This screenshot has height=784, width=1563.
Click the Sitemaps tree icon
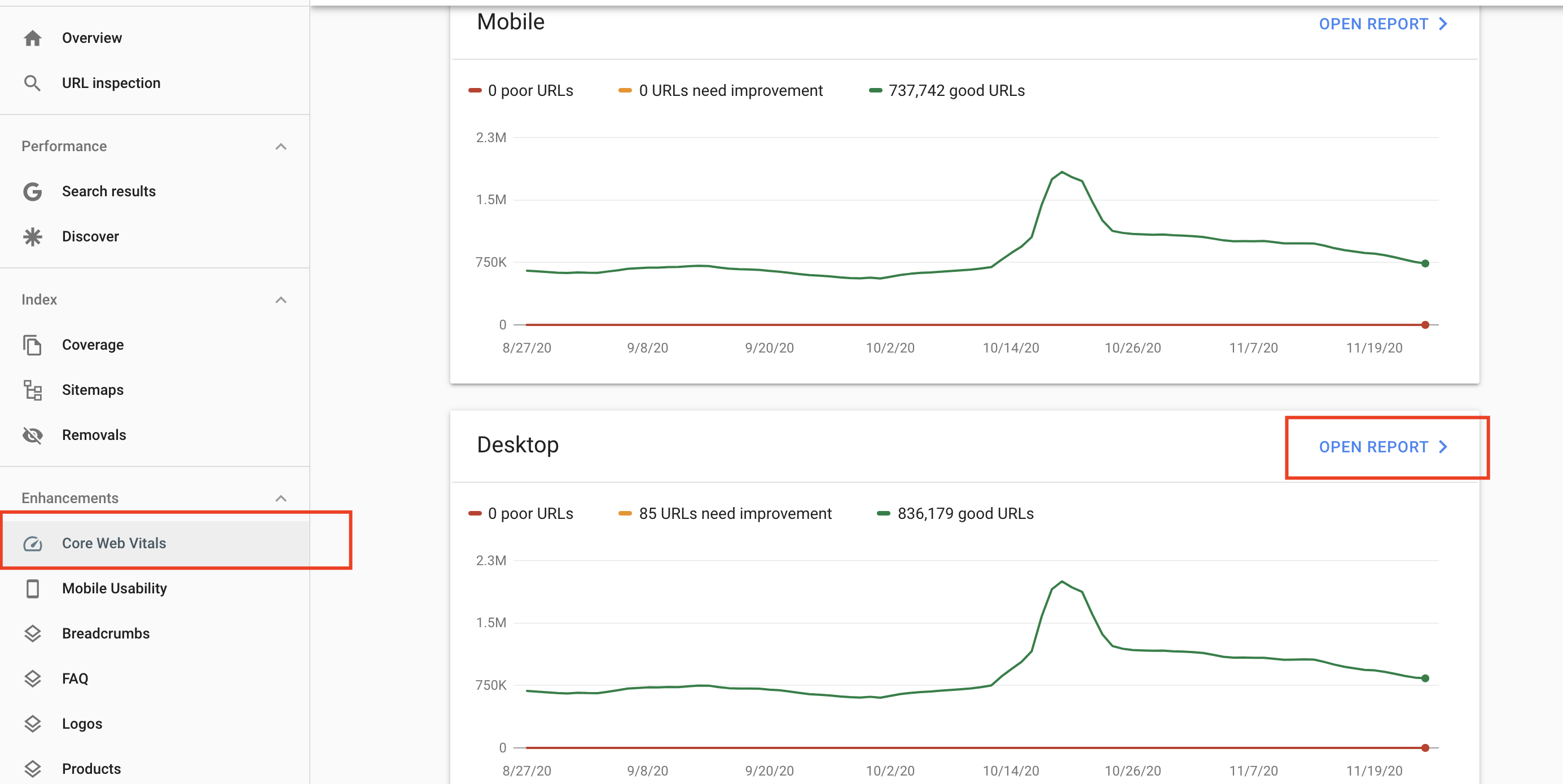(32, 390)
